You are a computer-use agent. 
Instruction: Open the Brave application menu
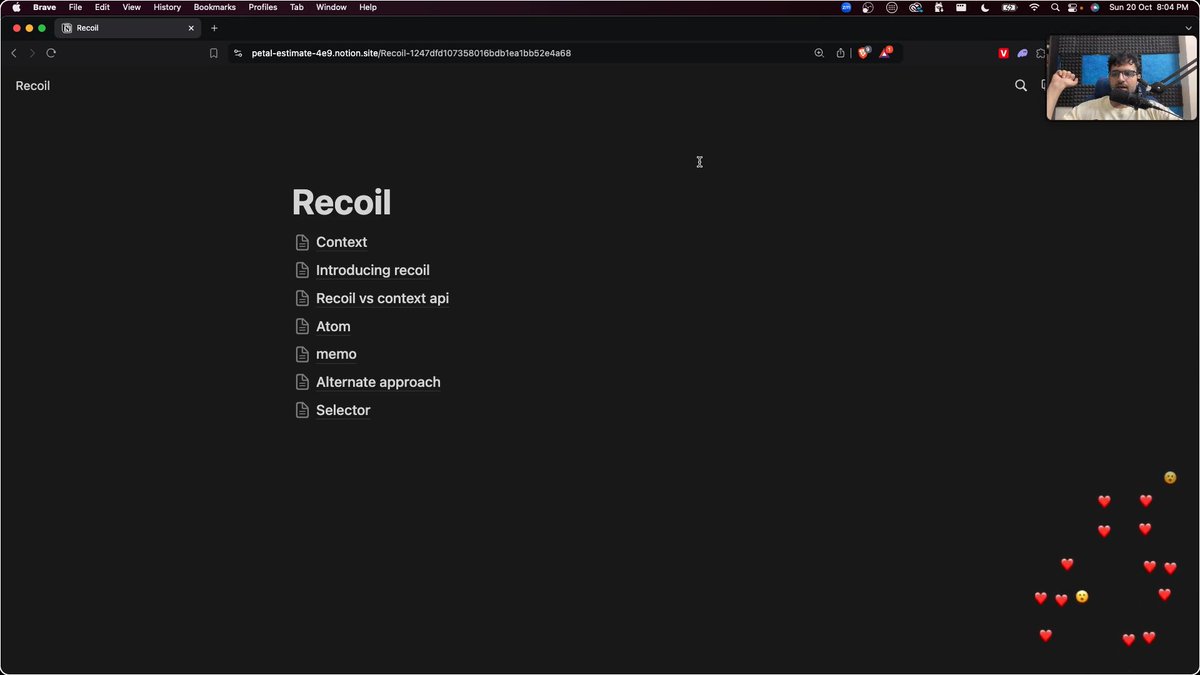[x=44, y=7]
